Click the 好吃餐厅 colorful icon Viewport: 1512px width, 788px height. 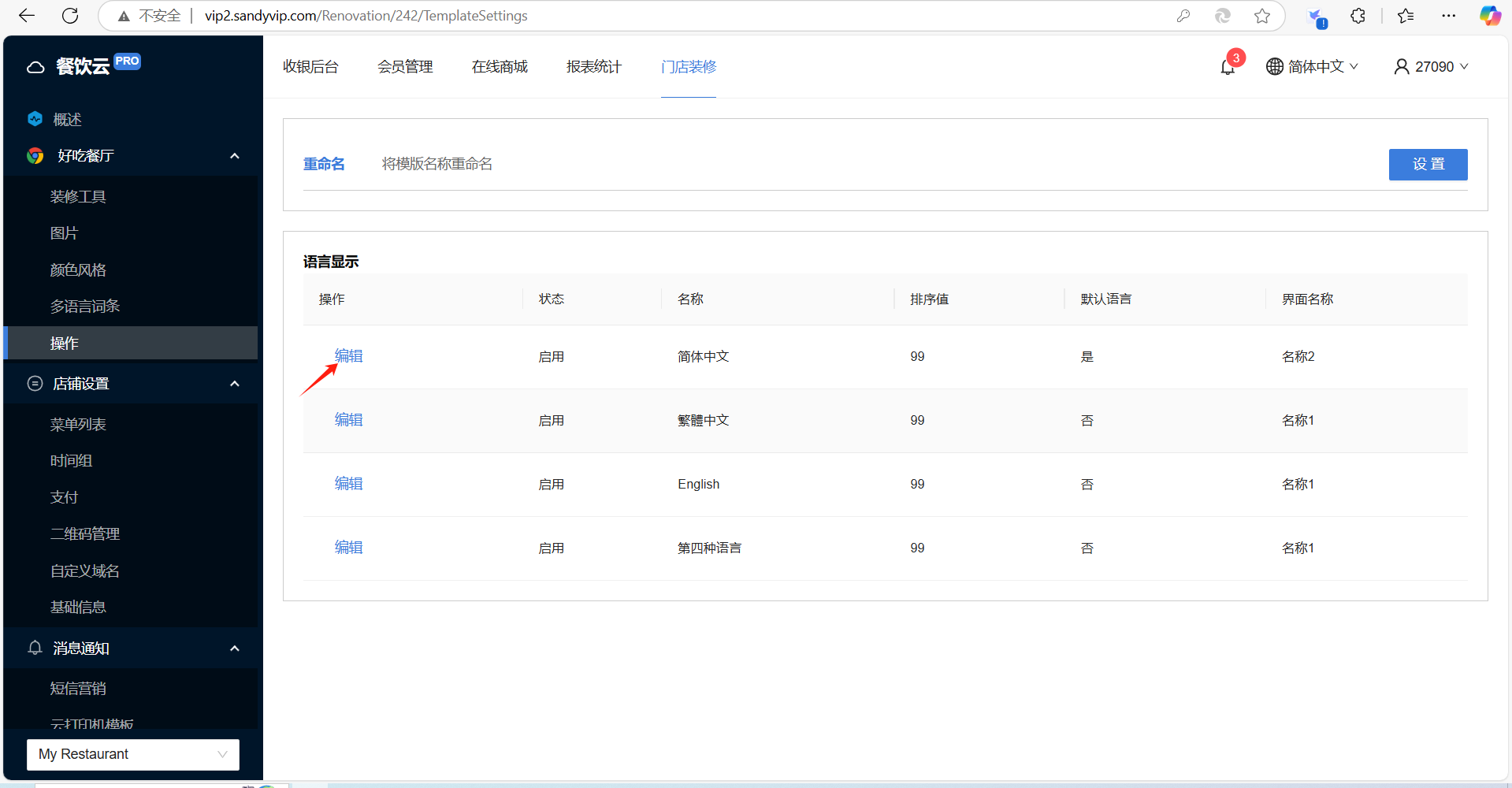pyautogui.click(x=35, y=155)
